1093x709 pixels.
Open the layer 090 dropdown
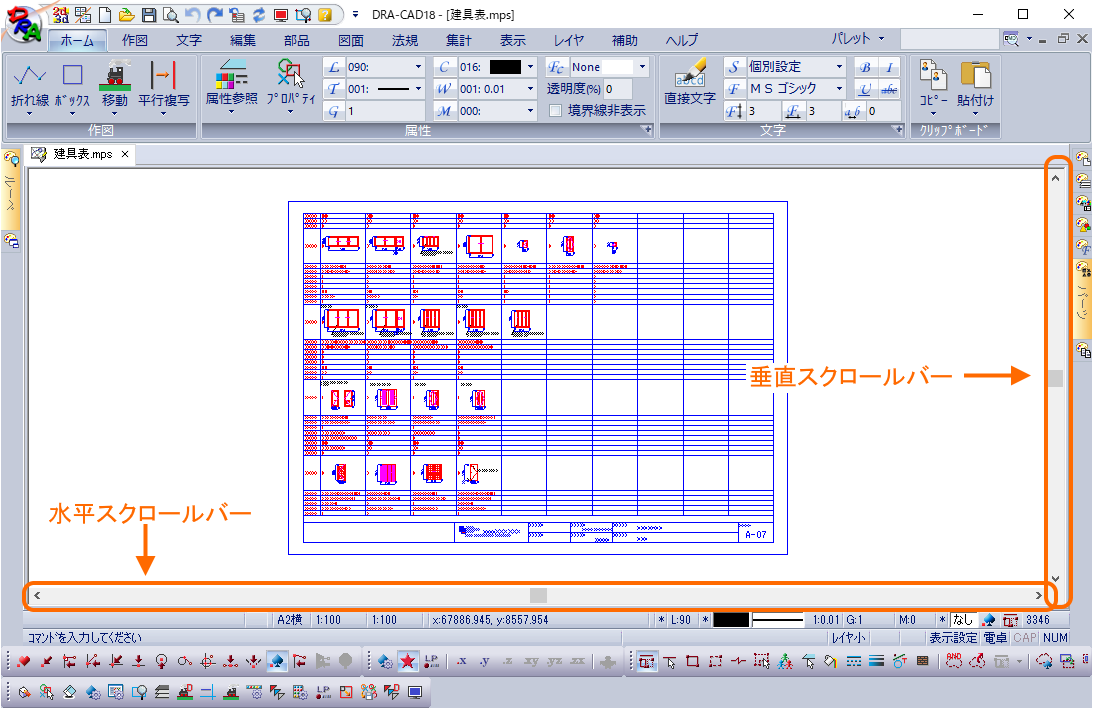pos(418,67)
